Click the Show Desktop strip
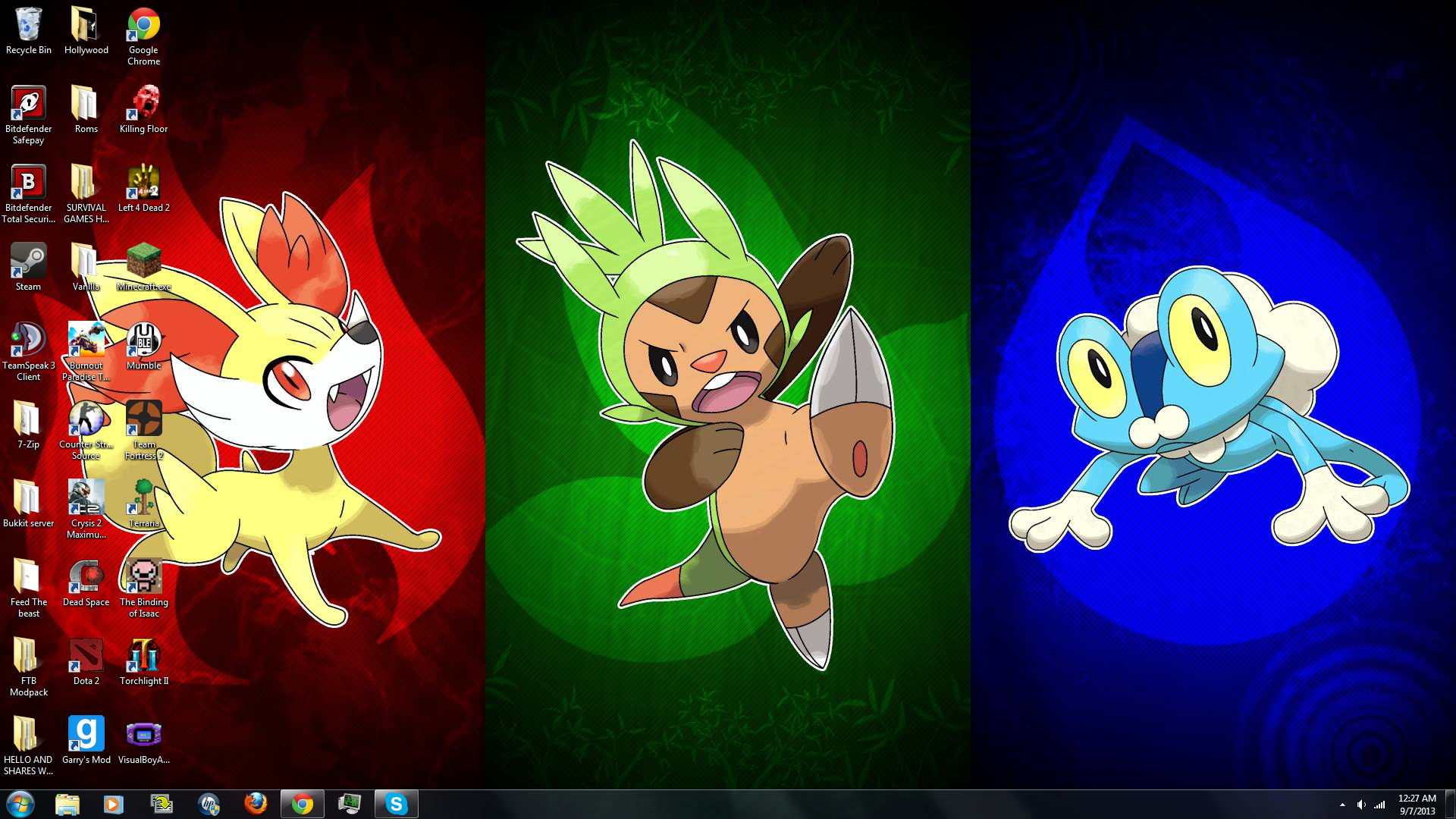Viewport: 1456px width, 819px height. pos(1450,805)
